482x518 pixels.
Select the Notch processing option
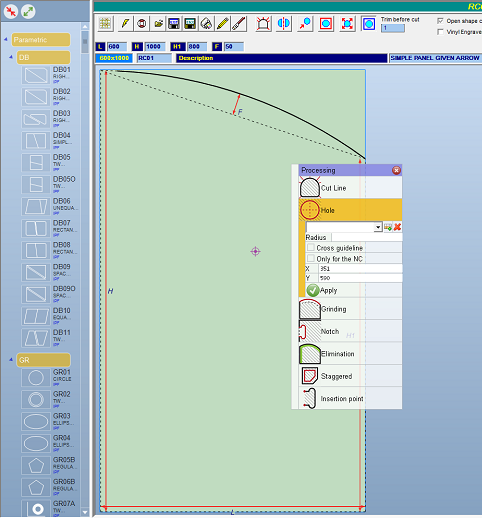[x=350, y=331]
